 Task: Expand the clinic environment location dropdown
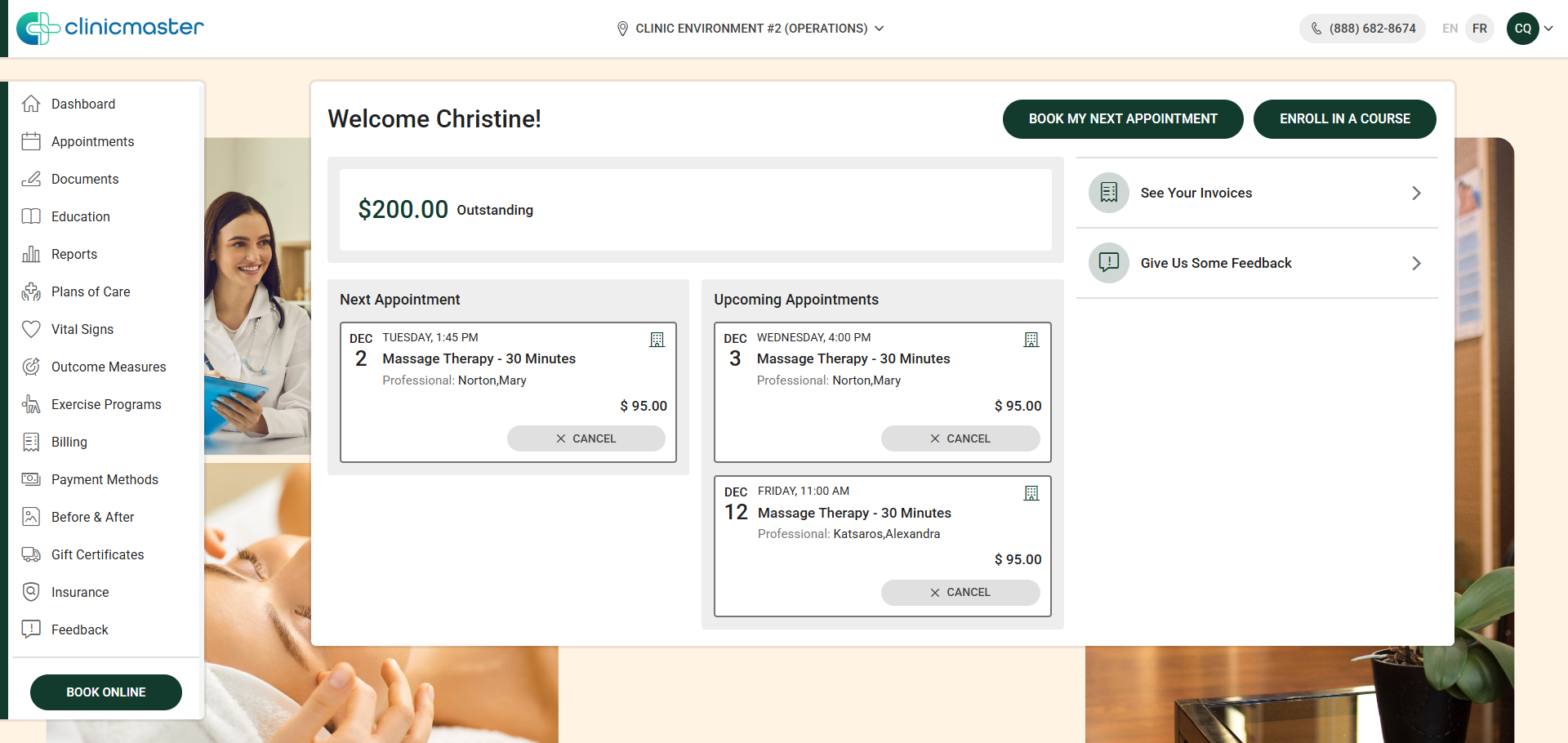tap(751, 29)
